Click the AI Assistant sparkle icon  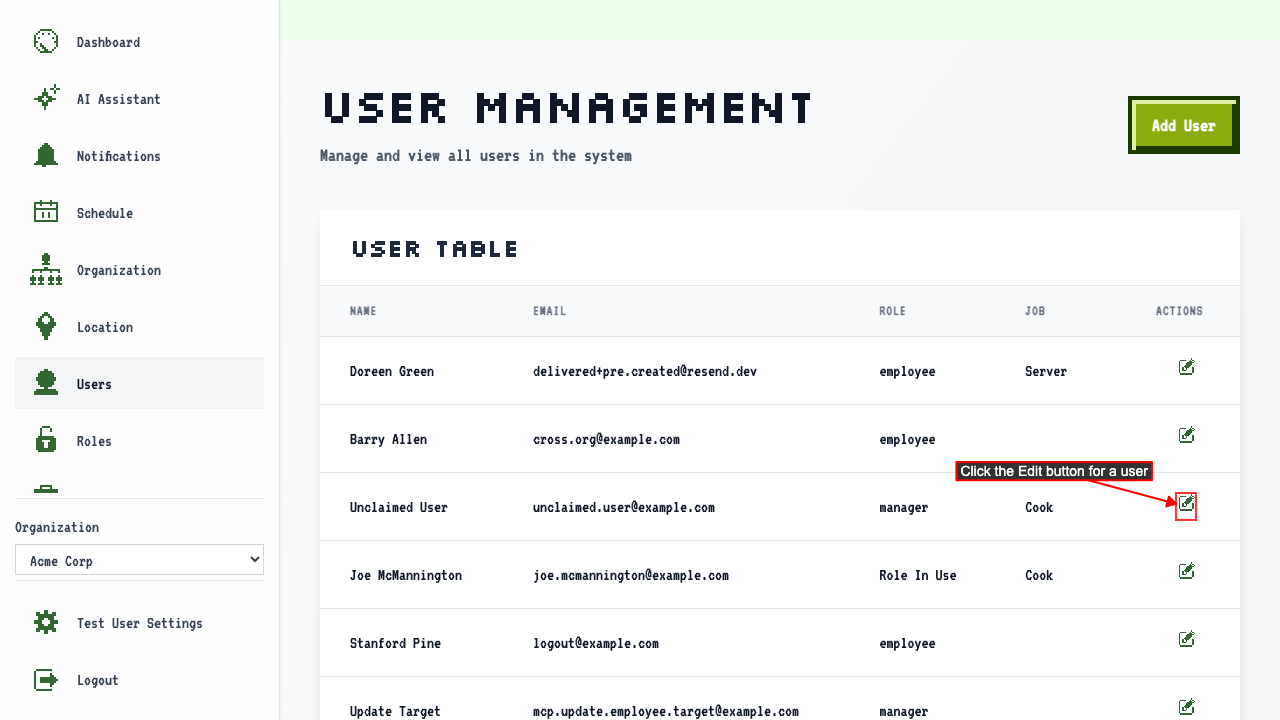pyautogui.click(x=46, y=99)
